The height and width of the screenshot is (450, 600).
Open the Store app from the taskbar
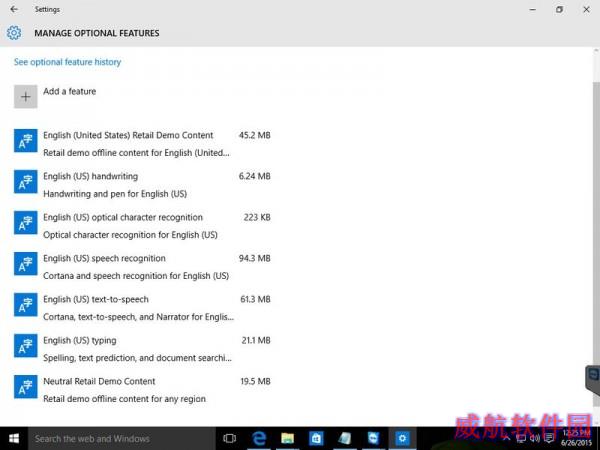(316, 439)
